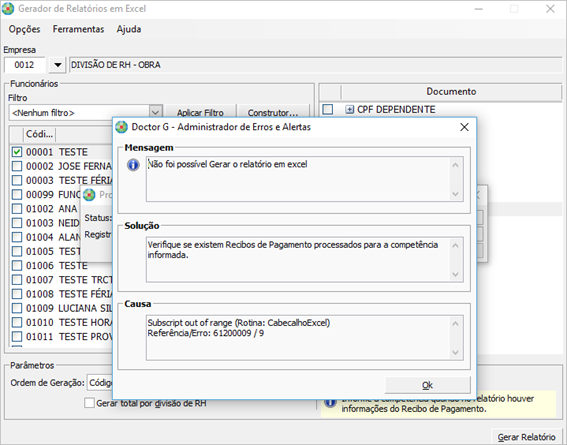Viewport: 567px width, 445px height.
Task: Click scroll-up arrow in Mensagem box
Action: [455, 165]
